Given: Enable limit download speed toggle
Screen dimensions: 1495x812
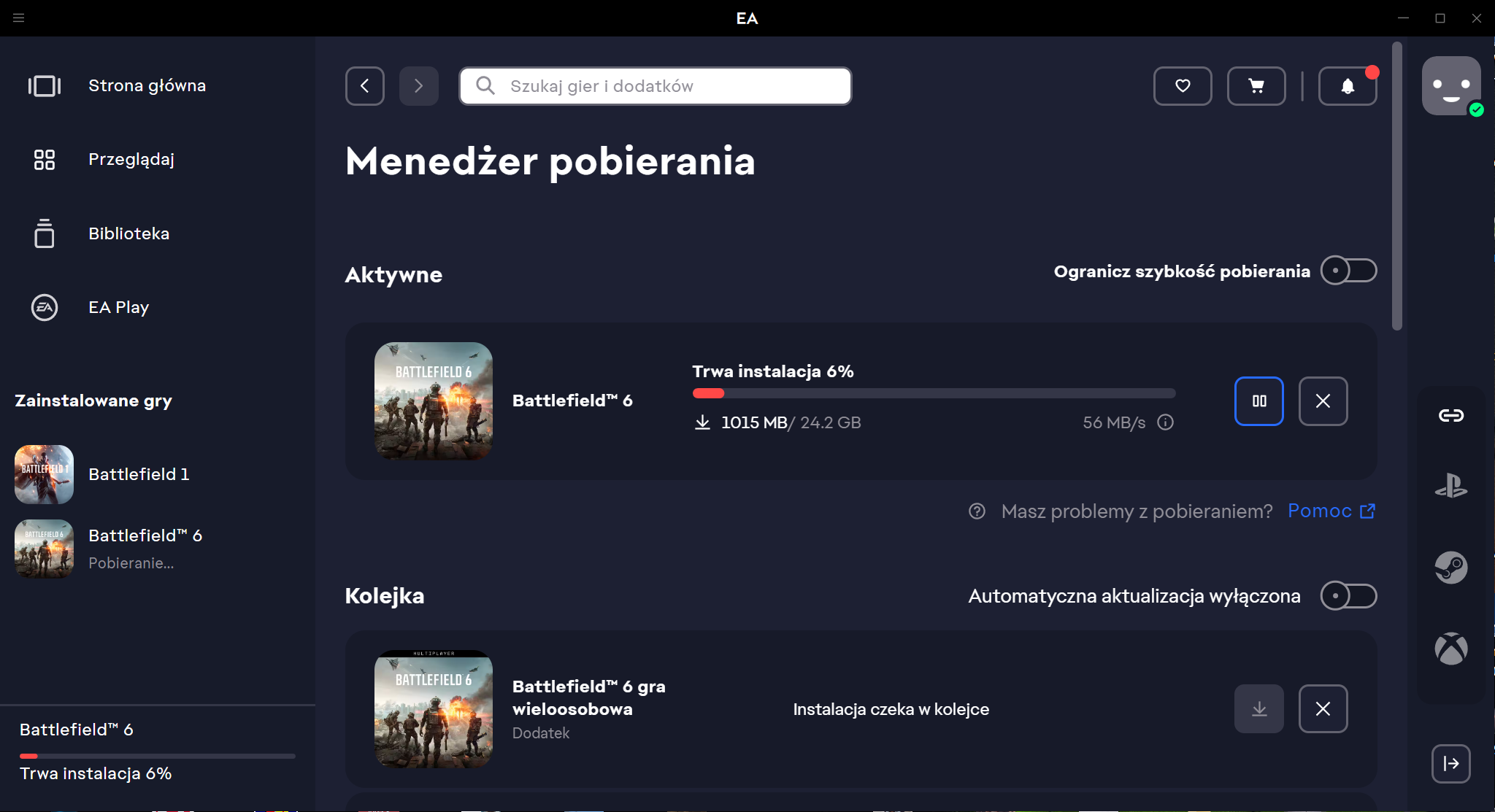Looking at the screenshot, I should point(1348,271).
